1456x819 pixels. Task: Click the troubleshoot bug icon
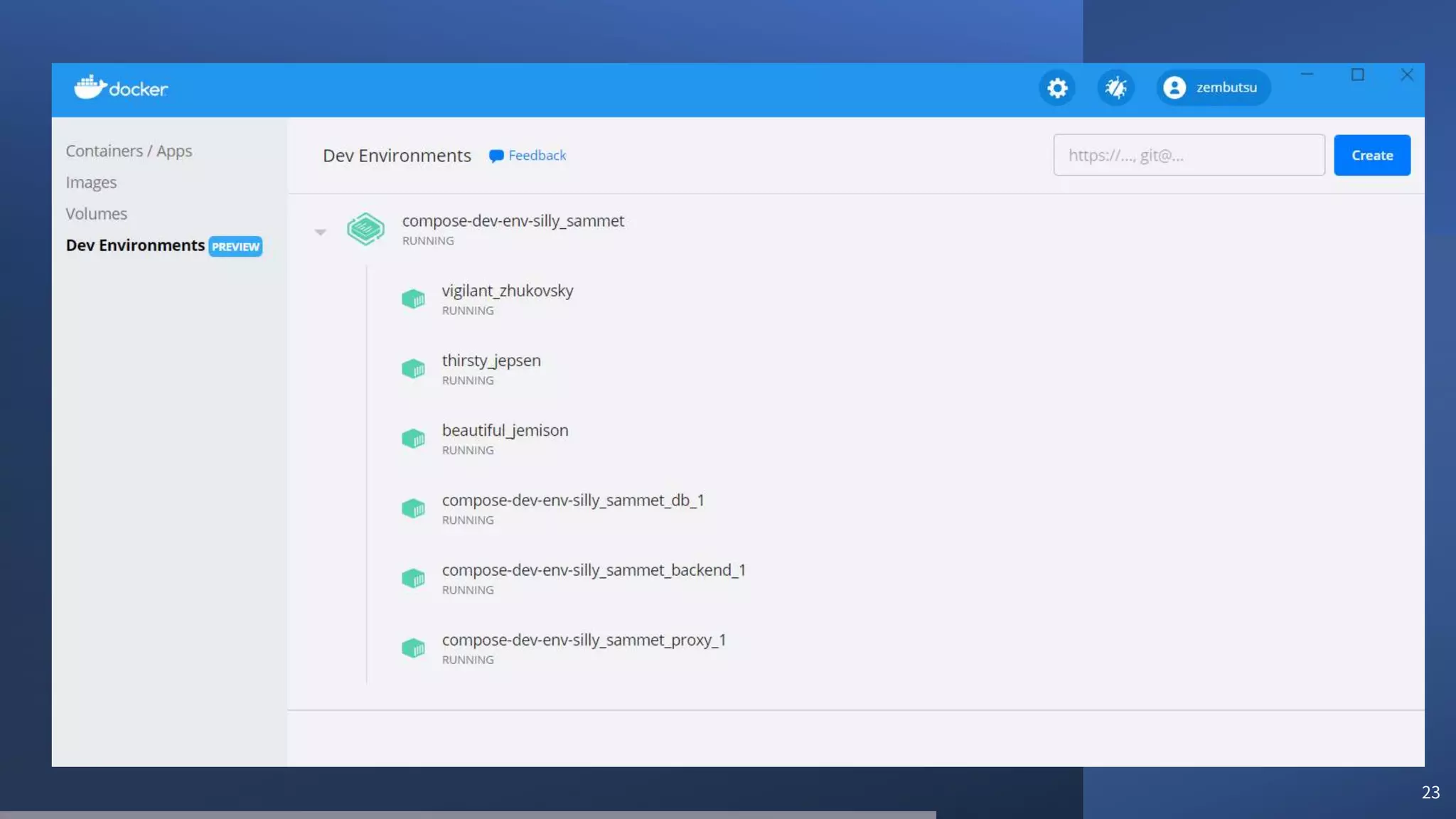click(1115, 88)
